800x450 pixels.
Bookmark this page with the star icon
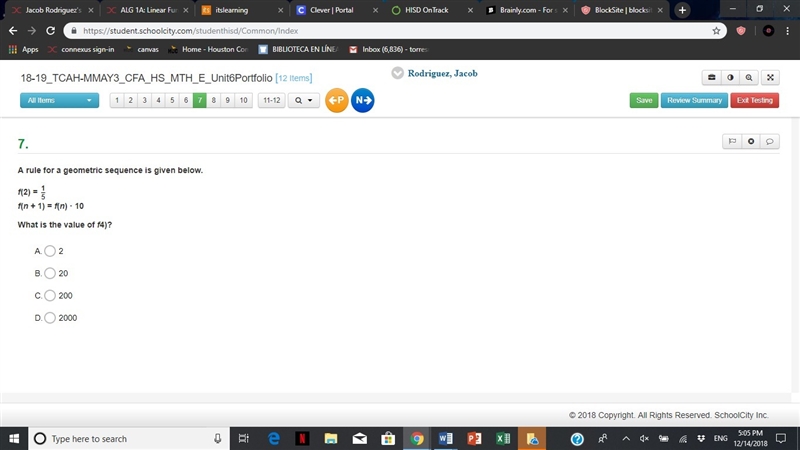[716, 31]
